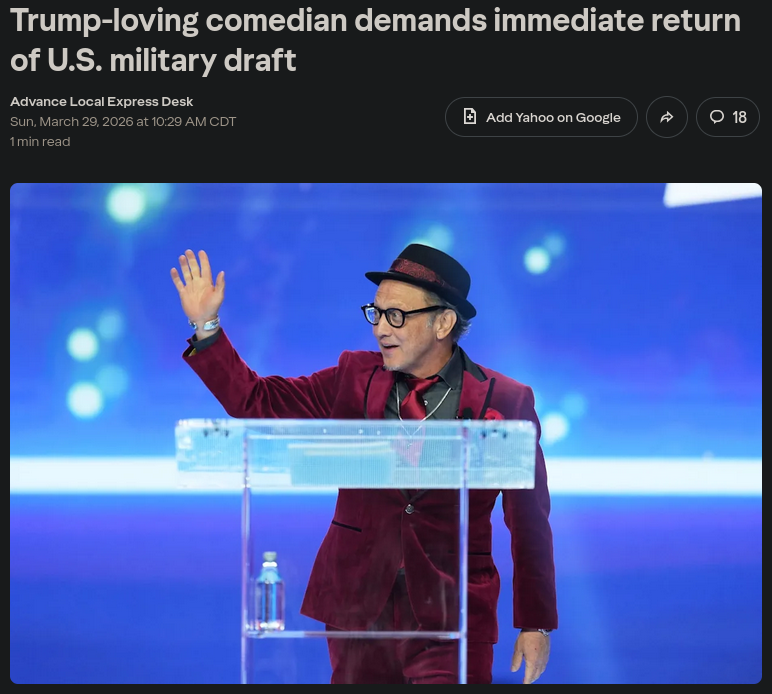Click the document-plus icon beside Add Yahoo
This screenshot has height=694, width=772.
[x=470, y=117]
